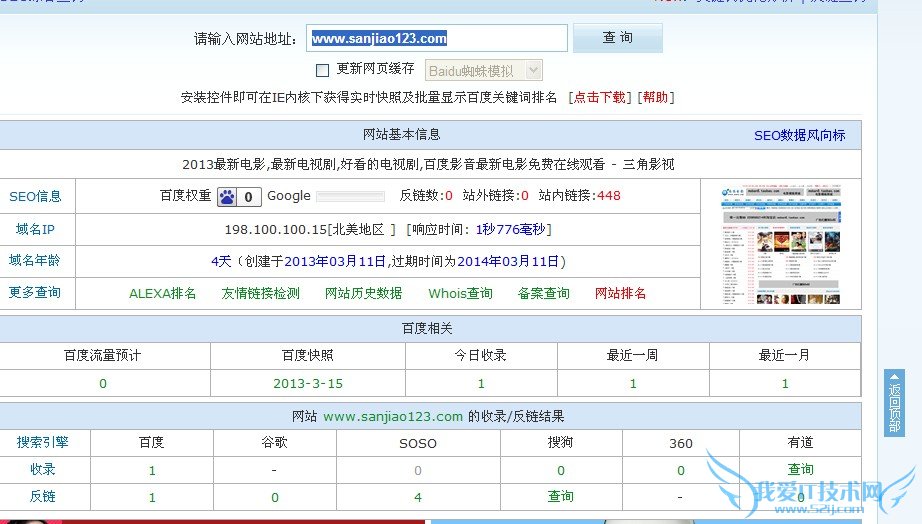Click SOSO 反链 value 4

(418, 498)
